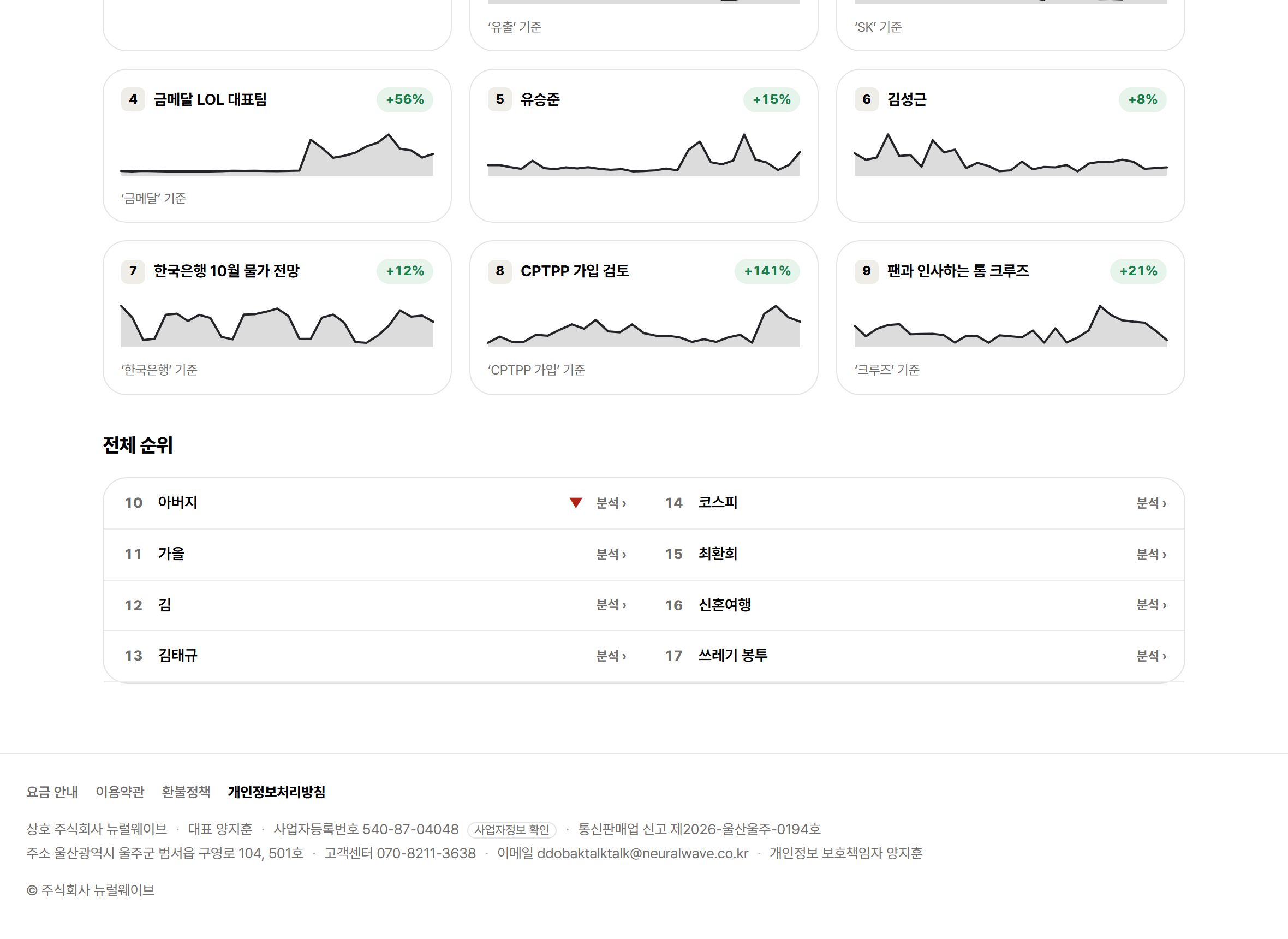Open 분석 for rank 11 가을
The image size is (1288, 939).
tap(611, 554)
